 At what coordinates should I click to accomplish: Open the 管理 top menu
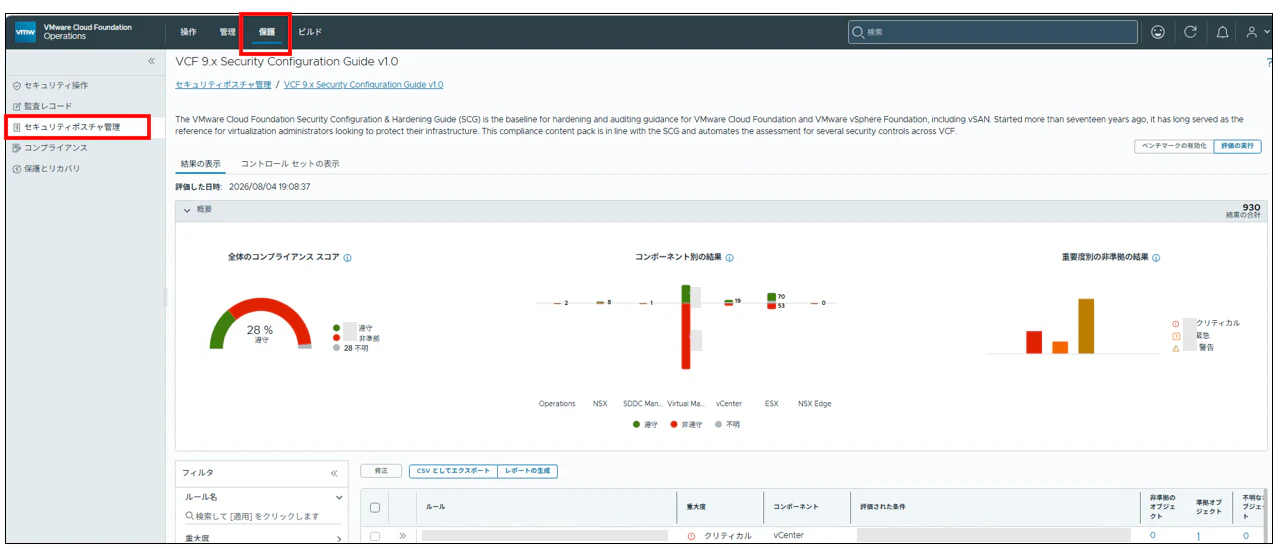point(228,32)
